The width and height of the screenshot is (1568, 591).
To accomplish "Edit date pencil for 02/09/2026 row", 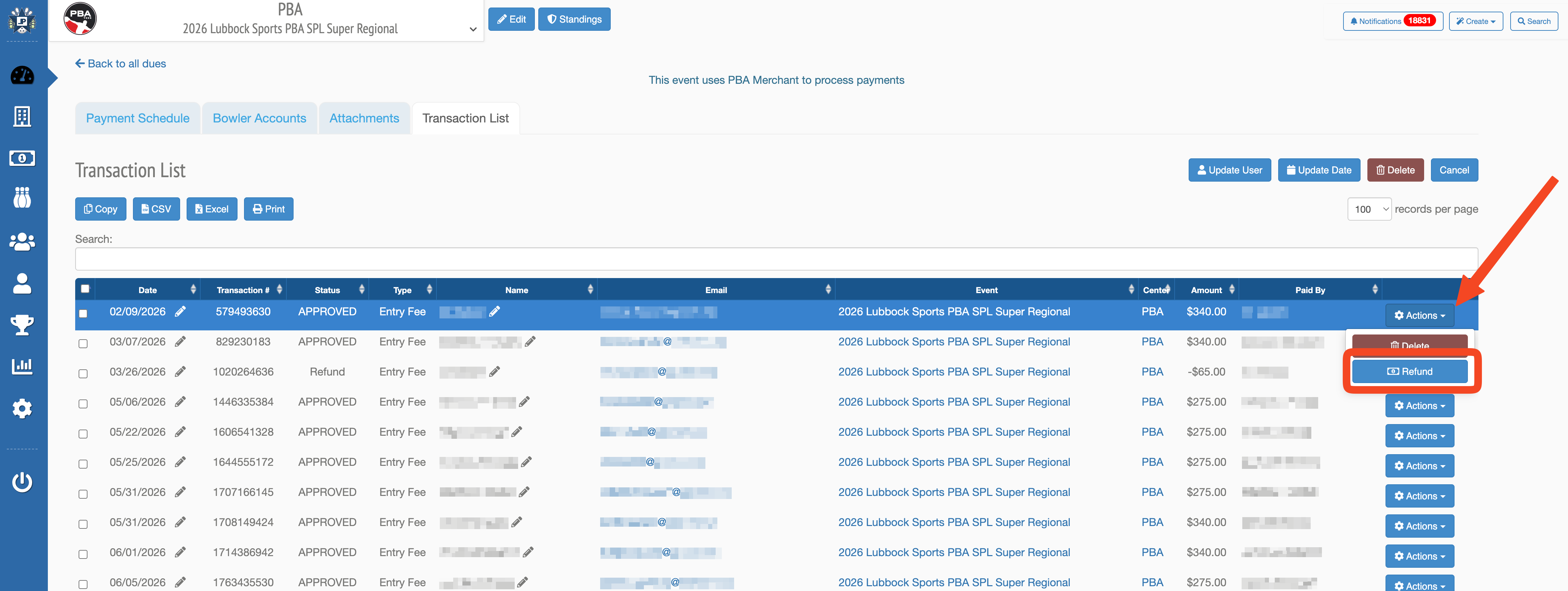I will tap(180, 312).
